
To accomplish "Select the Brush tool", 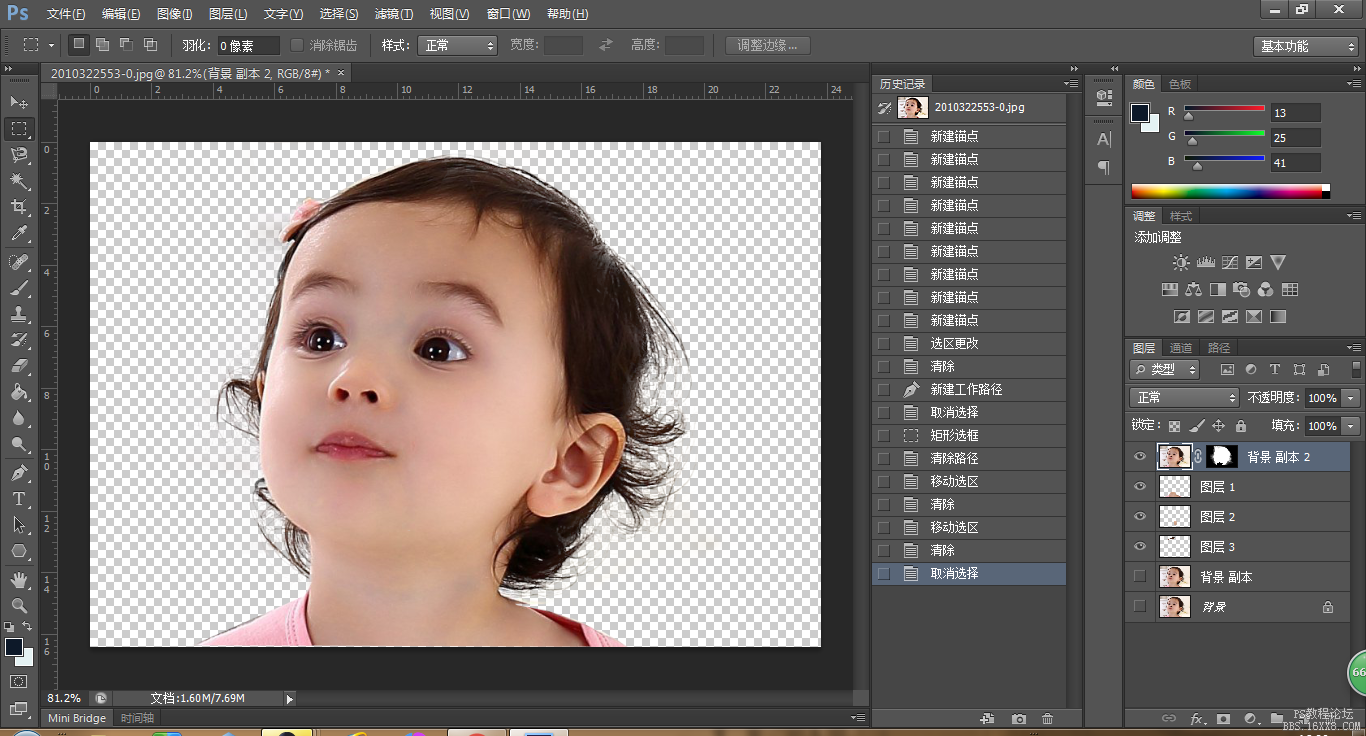I will [19, 288].
